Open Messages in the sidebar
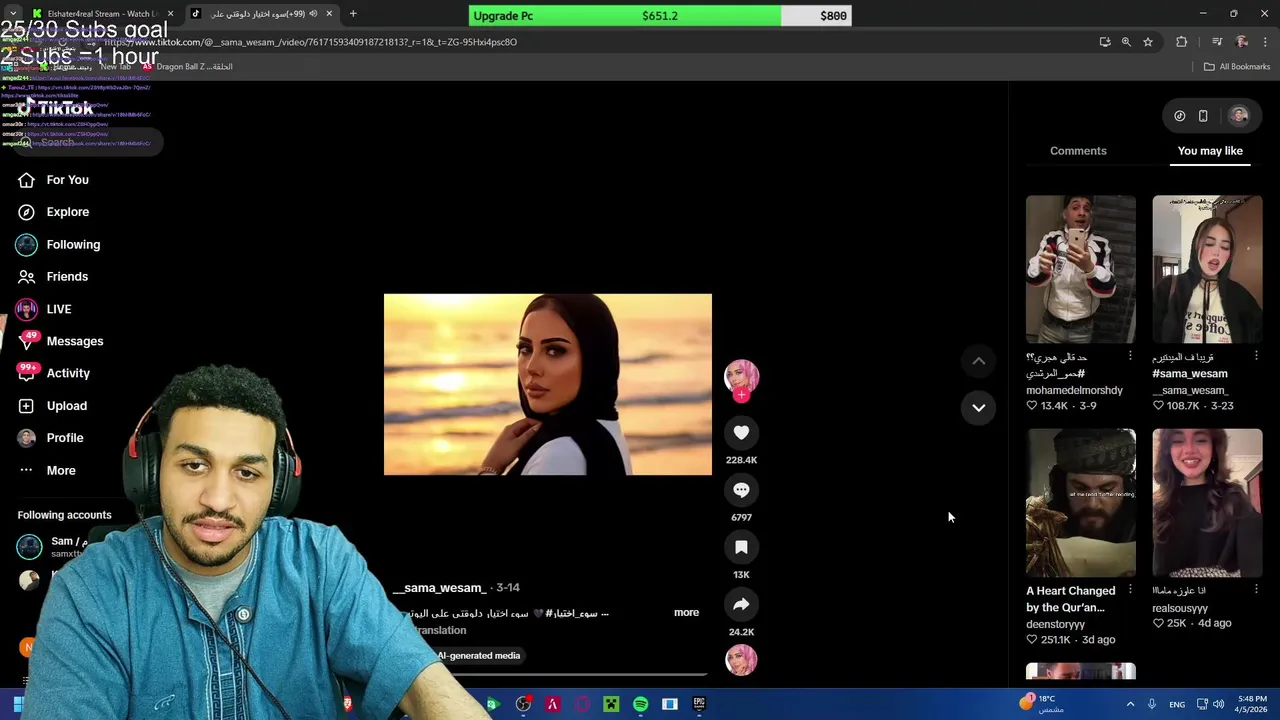The width and height of the screenshot is (1280, 720). point(75,341)
